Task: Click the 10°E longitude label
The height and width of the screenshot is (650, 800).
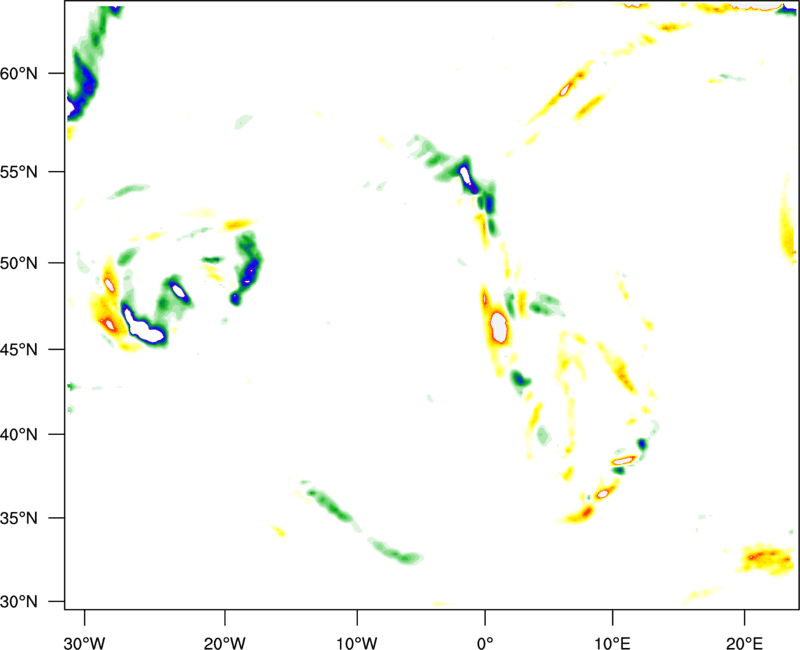Action: pos(612,643)
